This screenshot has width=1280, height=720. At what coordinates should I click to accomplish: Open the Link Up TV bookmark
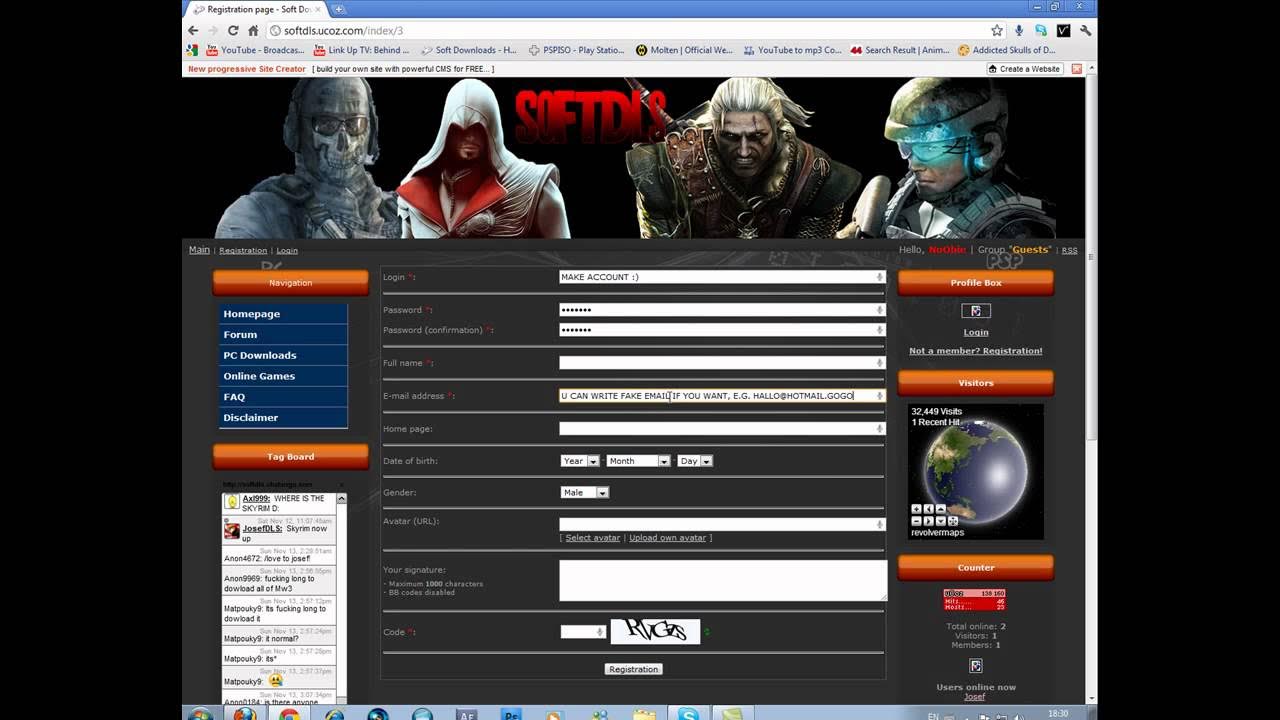pyautogui.click(x=361, y=50)
